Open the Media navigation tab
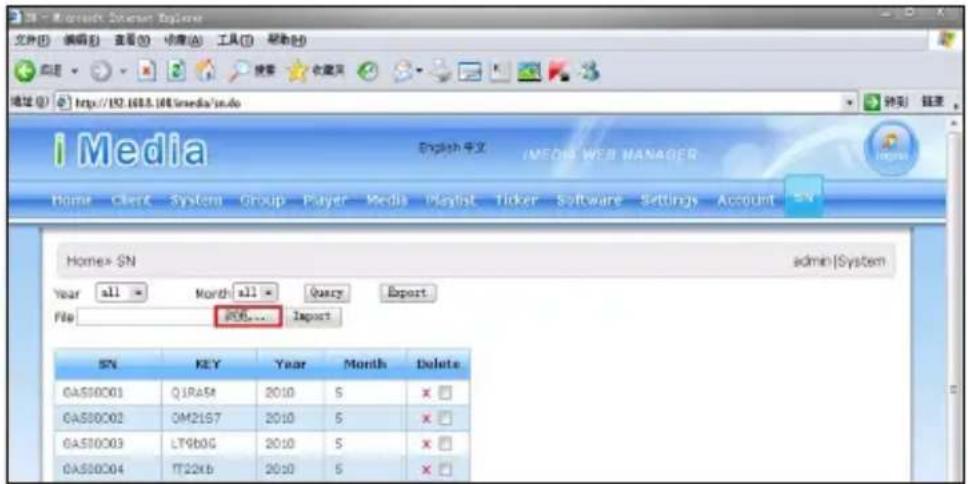 tap(387, 200)
